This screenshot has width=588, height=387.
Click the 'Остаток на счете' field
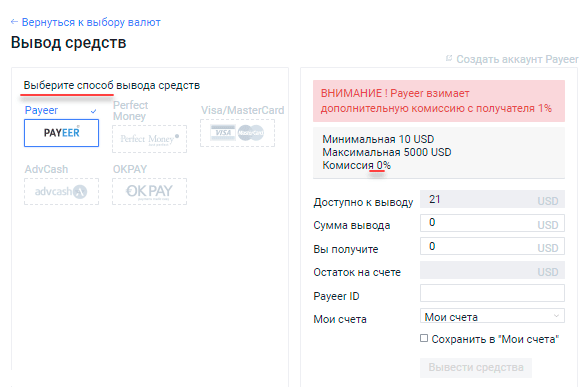[492, 270]
